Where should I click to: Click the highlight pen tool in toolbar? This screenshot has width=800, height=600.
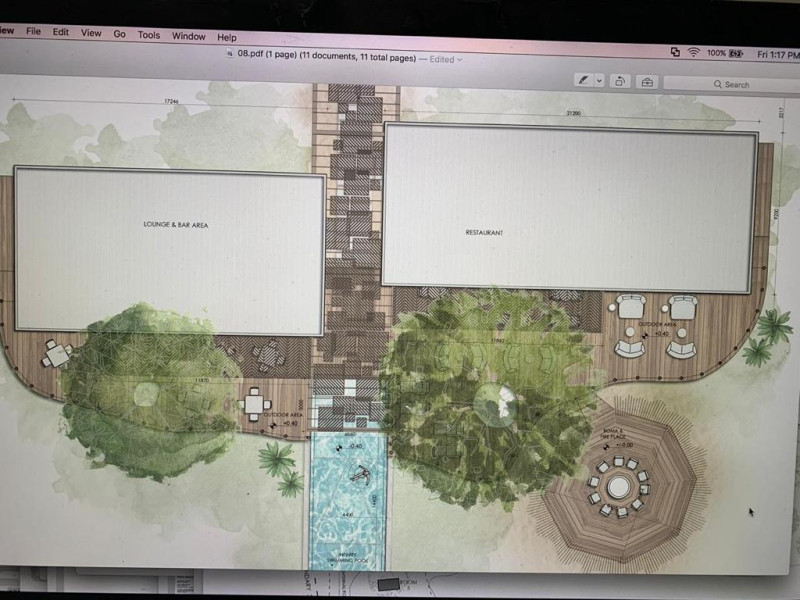pos(585,81)
